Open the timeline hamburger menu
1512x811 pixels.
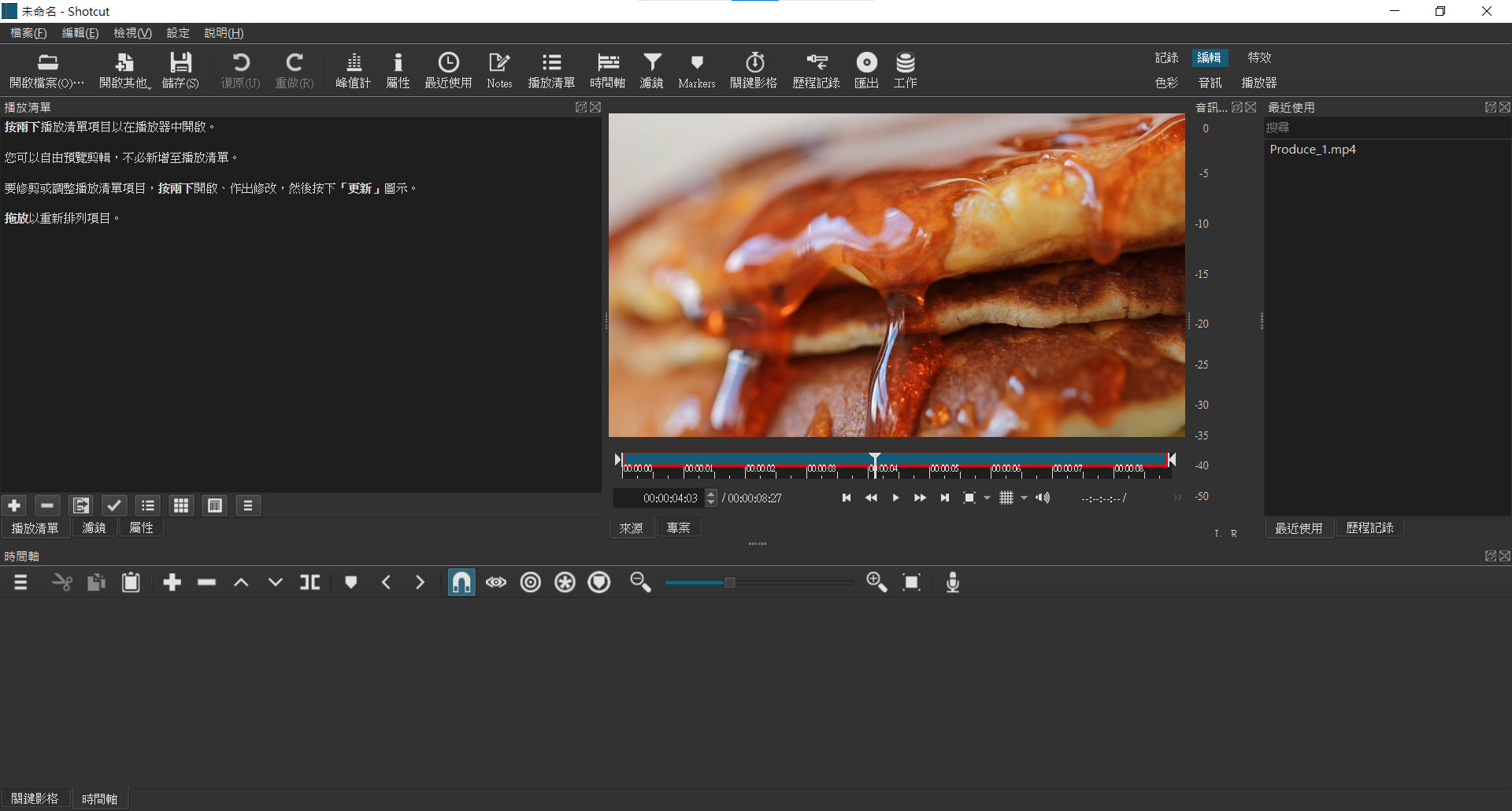coord(20,583)
